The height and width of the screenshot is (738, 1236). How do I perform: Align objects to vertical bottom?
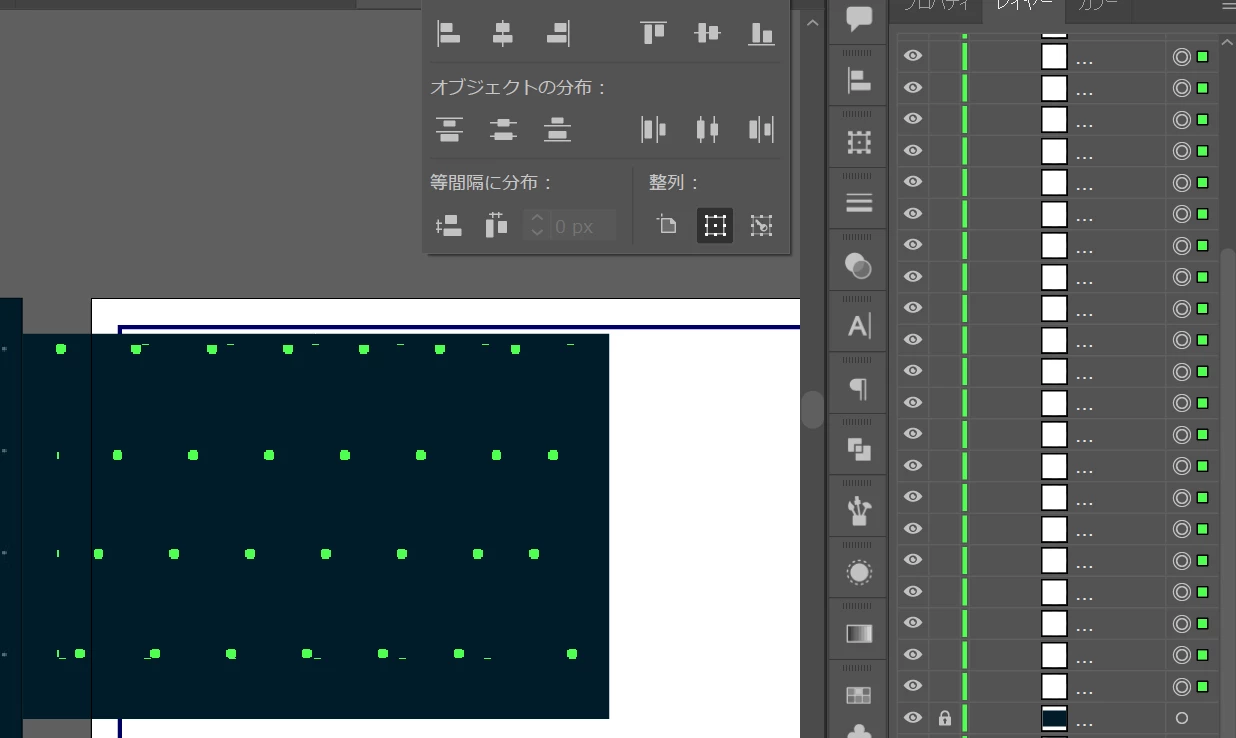(x=762, y=33)
